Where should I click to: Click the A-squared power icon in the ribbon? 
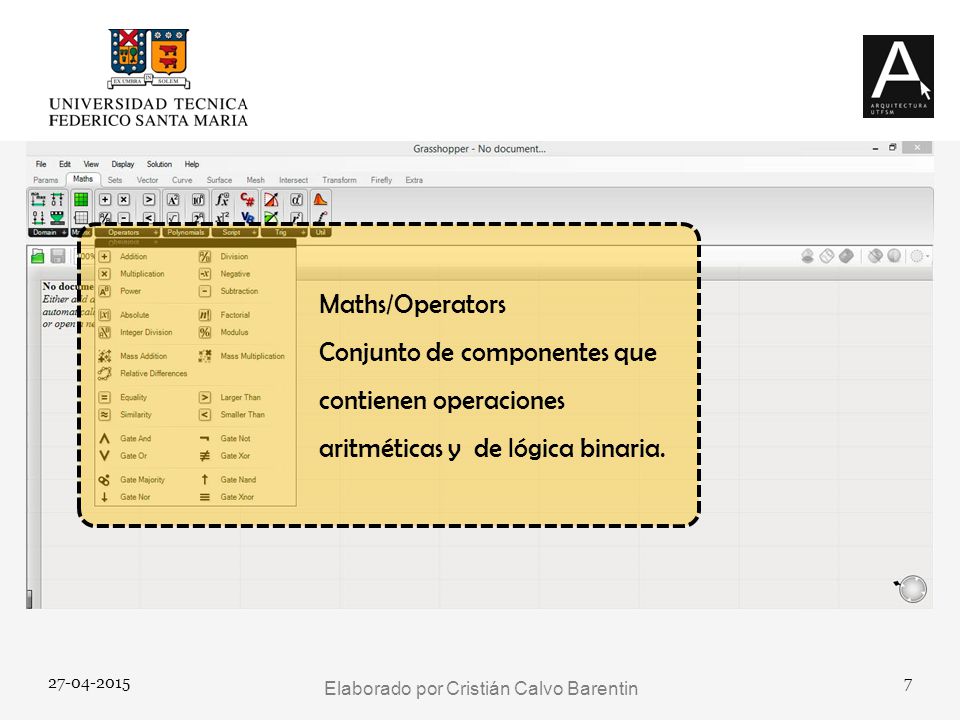tap(173, 200)
